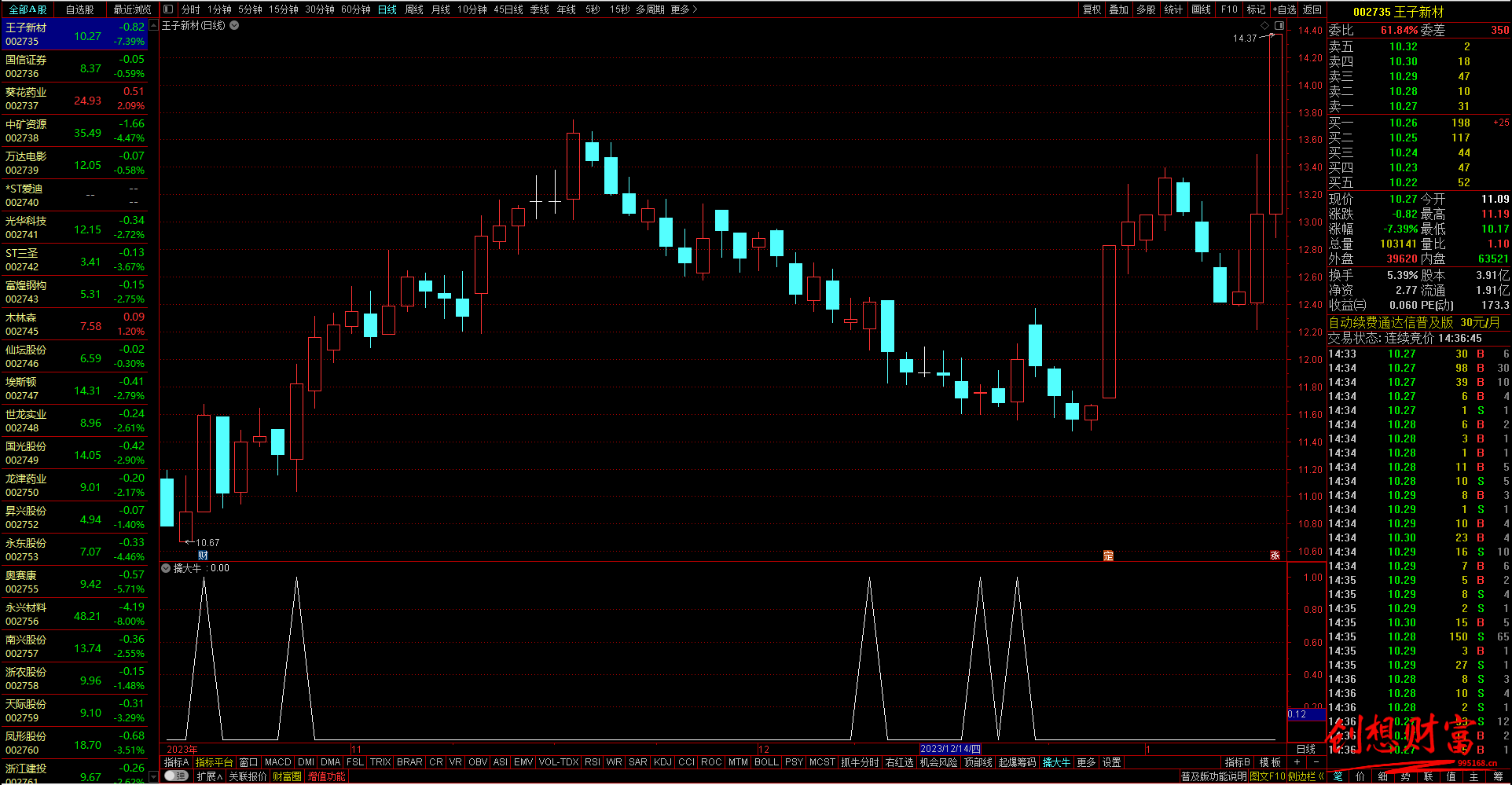Viewport: 1512px width, 785px height.
Task: Click the 自动续费通达信普及版 promotion link
Action: [1414, 322]
